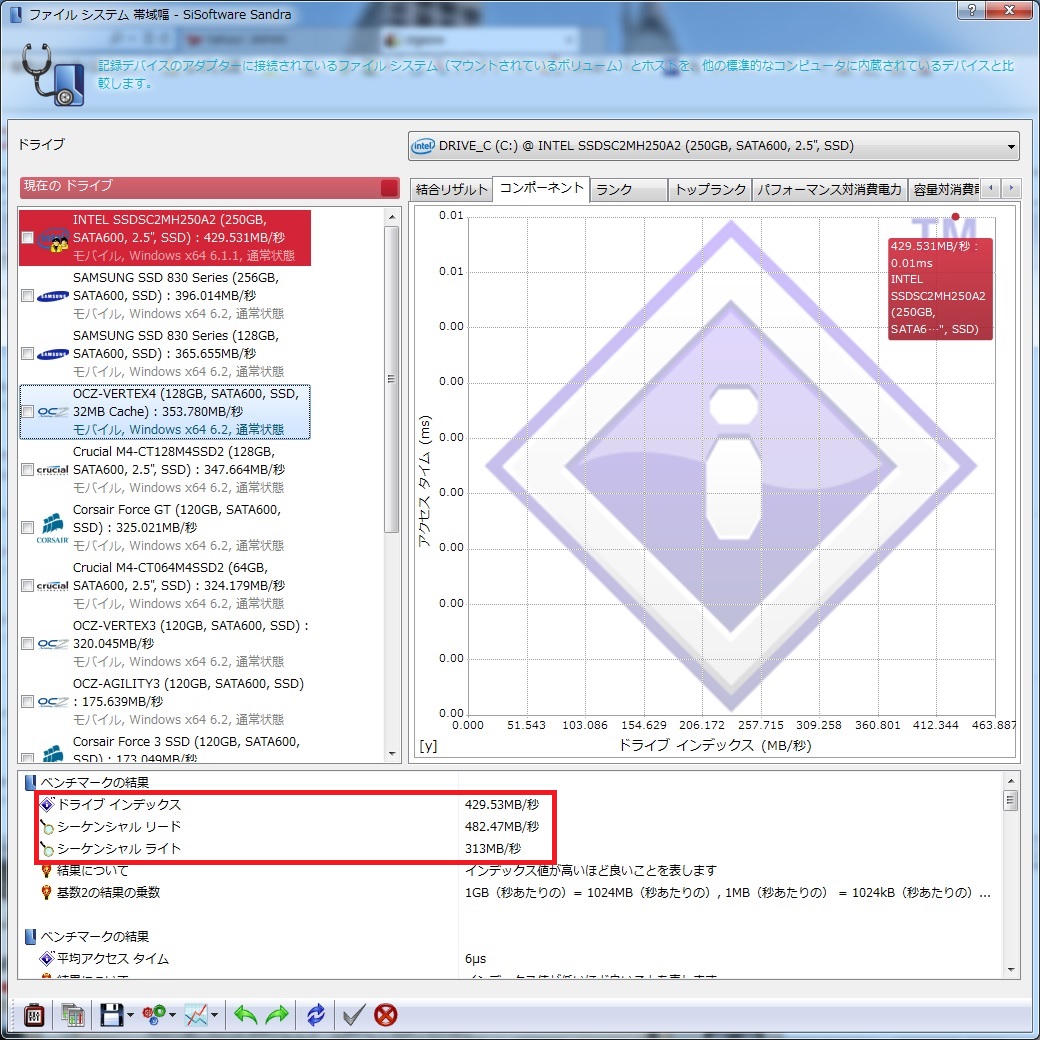
Task: Click the OCZ logo beside OCZ-AGILITY3
Action: point(52,702)
